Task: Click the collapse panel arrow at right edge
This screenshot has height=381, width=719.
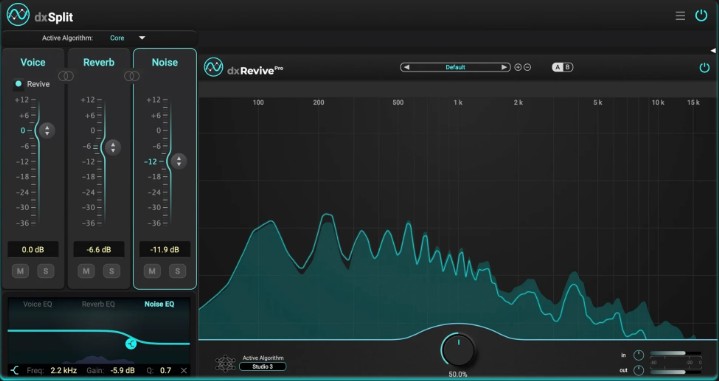Action: click(713, 50)
